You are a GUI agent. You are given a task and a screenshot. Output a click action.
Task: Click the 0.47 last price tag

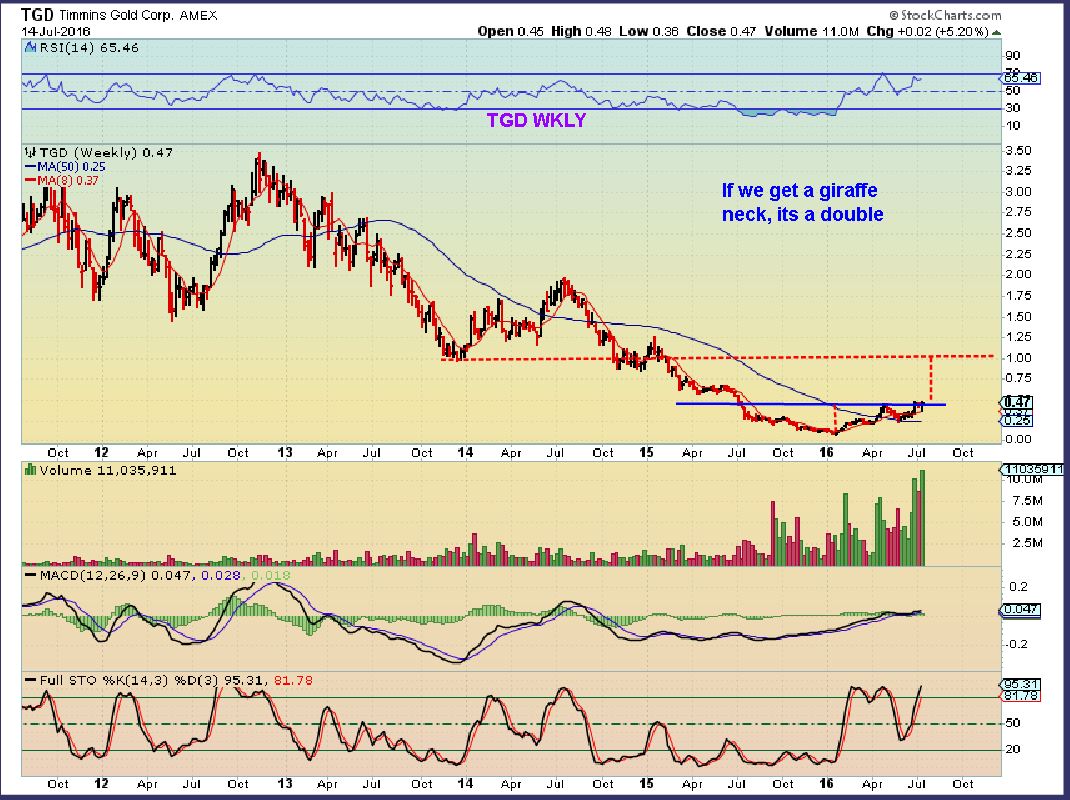1019,402
